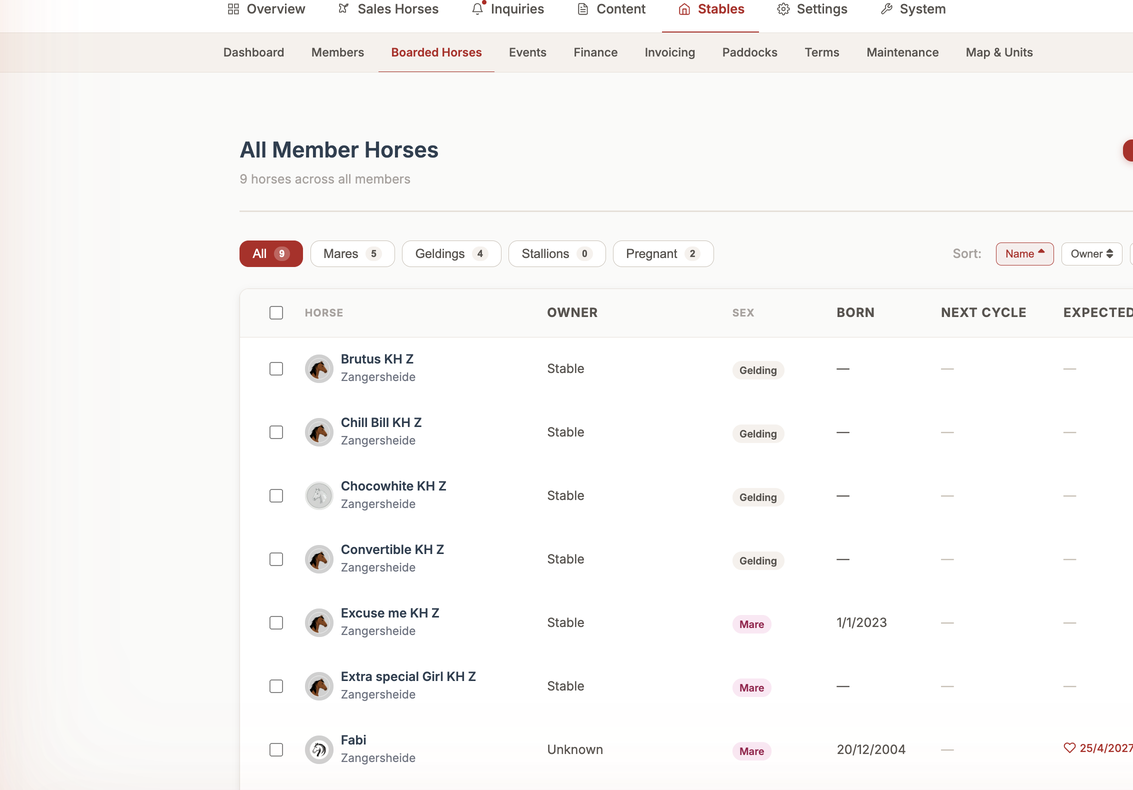
Task: Click the Sales Horses horse icon
Action: pyautogui.click(x=343, y=9)
